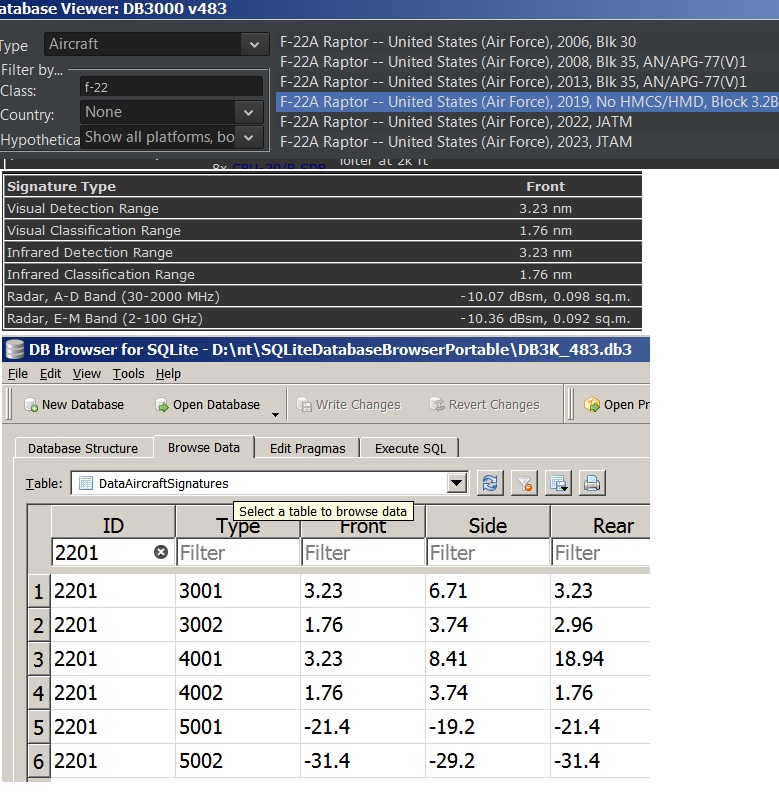Sort by the ID column header

pos(113,525)
